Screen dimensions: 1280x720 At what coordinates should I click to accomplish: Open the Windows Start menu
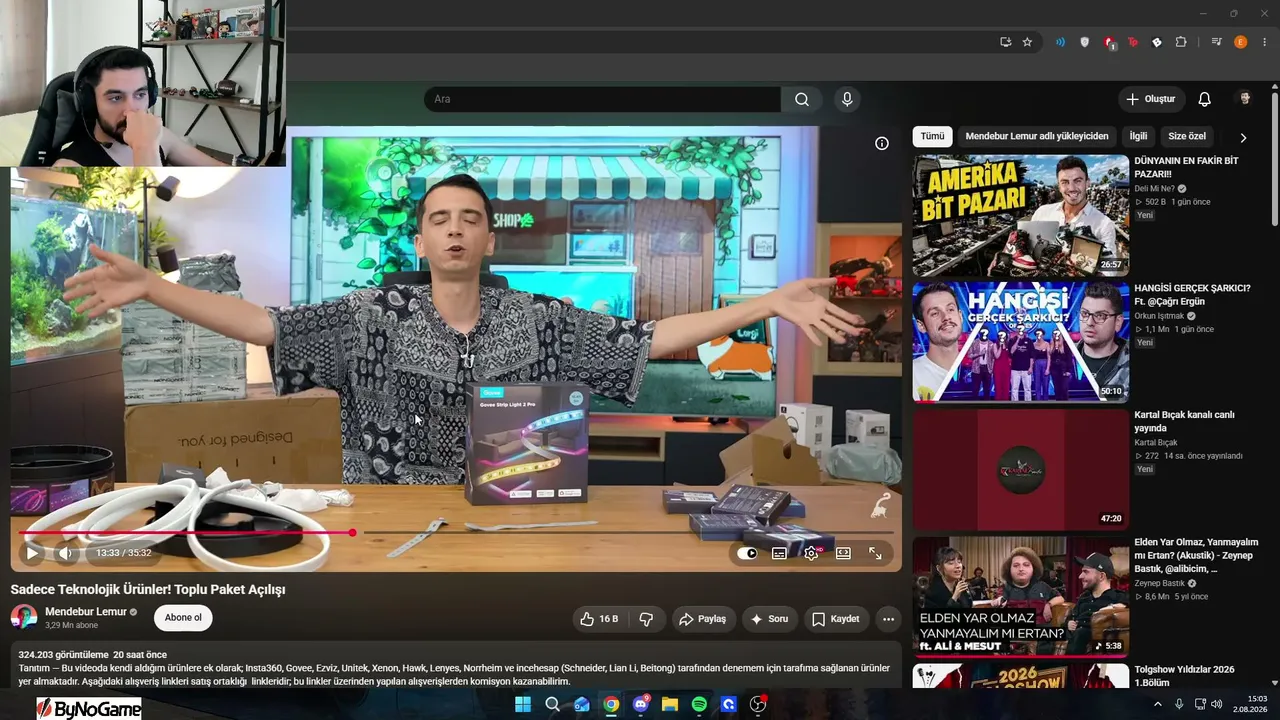(523, 704)
